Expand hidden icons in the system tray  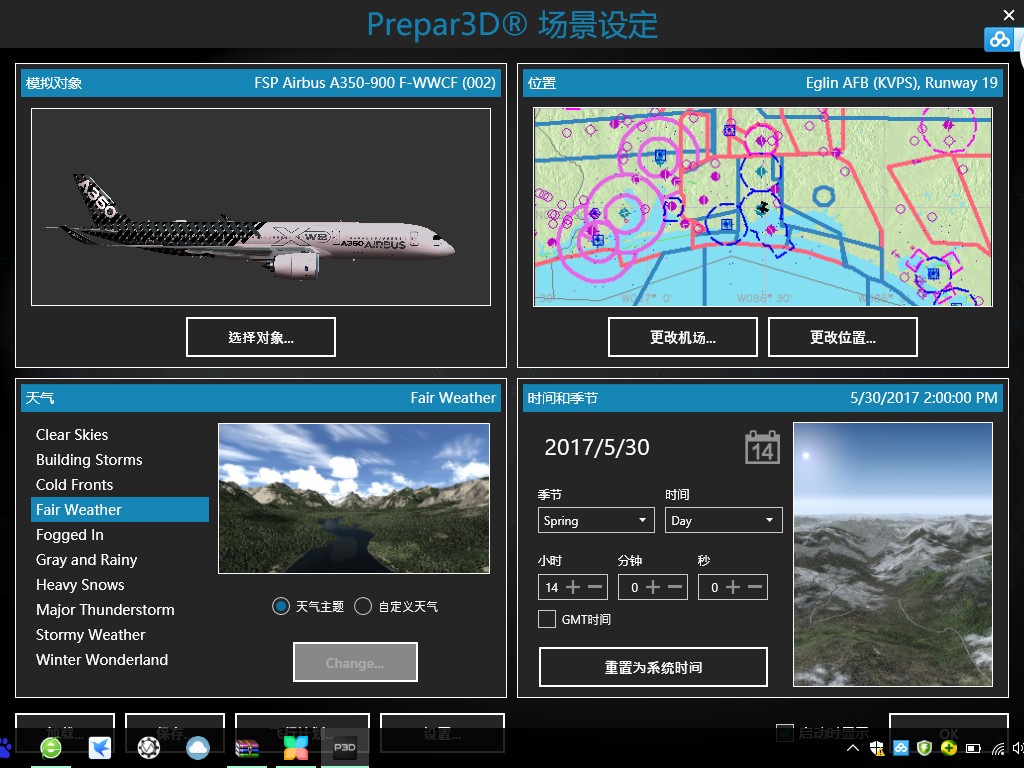[853, 747]
